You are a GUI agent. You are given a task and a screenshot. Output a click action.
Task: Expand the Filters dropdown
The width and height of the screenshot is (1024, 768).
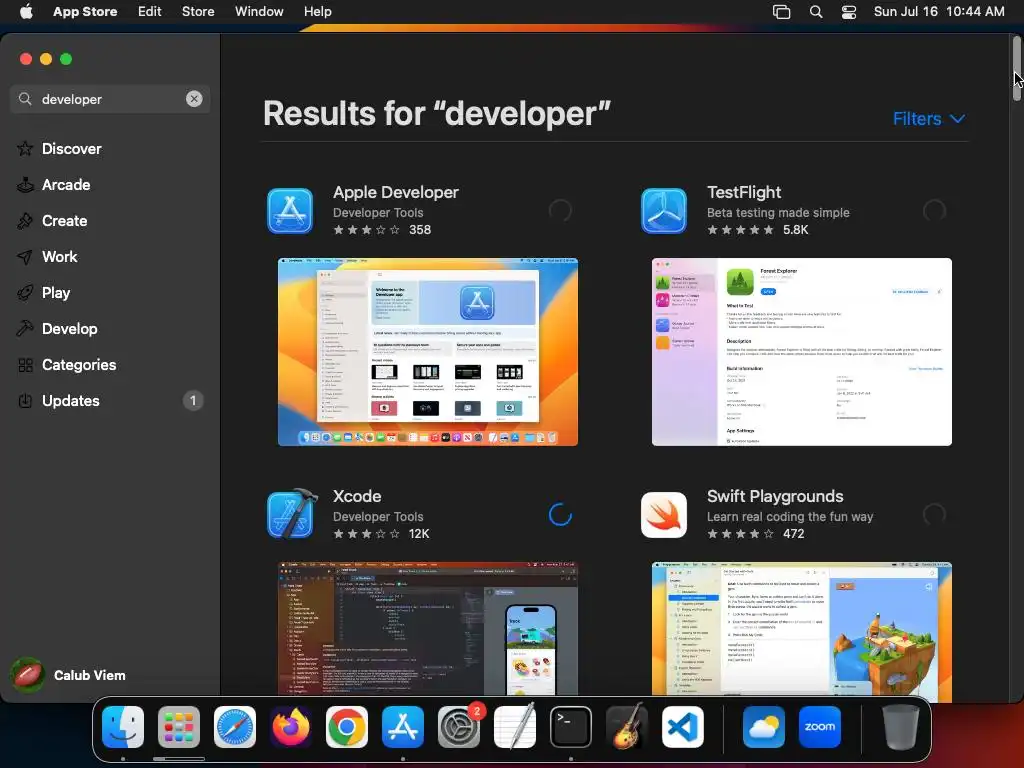click(929, 119)
